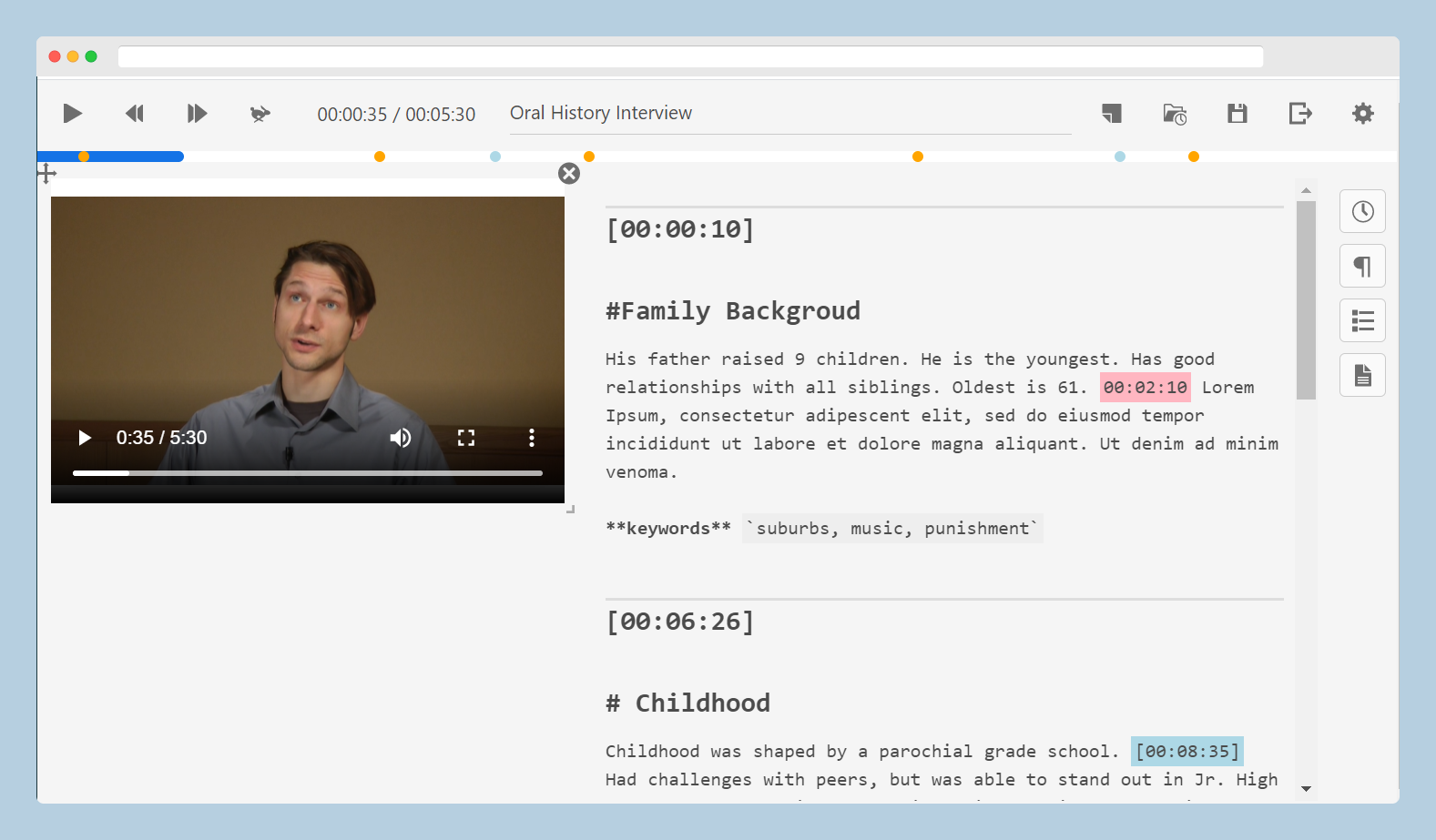The width and height of the screenshot is (1436, 840).
Task: Click the video player progress bar
Action: (x=308, y=473)
